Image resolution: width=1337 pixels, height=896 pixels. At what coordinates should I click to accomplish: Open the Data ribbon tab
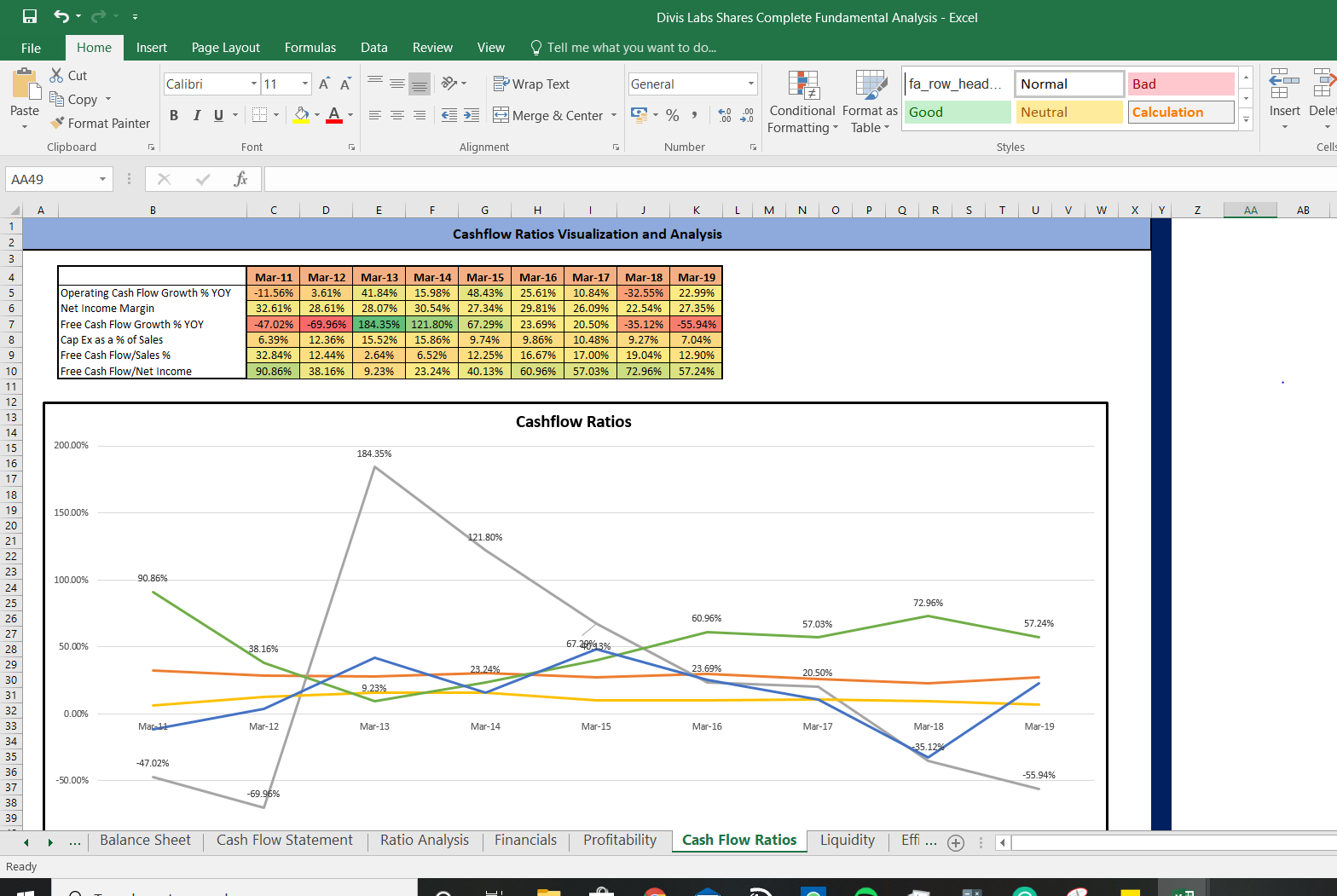[373, 48]
